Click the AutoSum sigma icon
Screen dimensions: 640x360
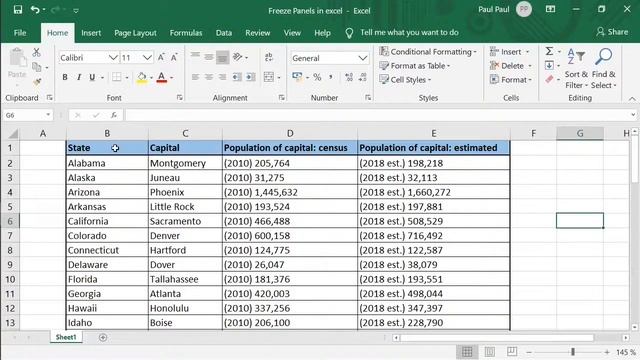pos(549,51)
